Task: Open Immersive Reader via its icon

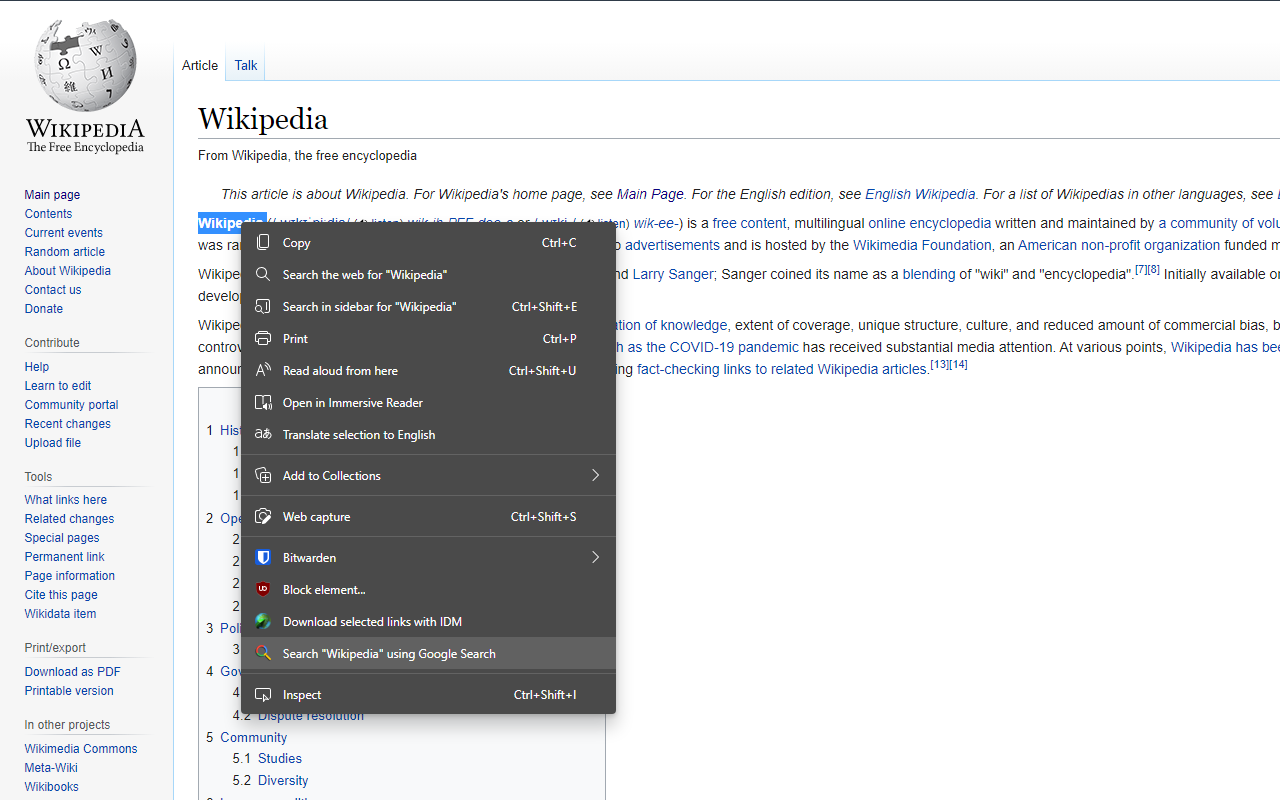Action: click(262, 402)
